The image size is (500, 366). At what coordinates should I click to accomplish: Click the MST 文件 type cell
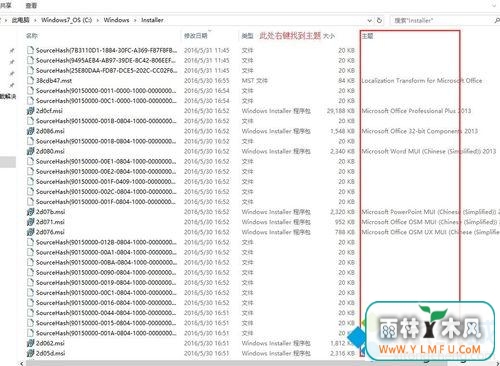pos(255,80)
